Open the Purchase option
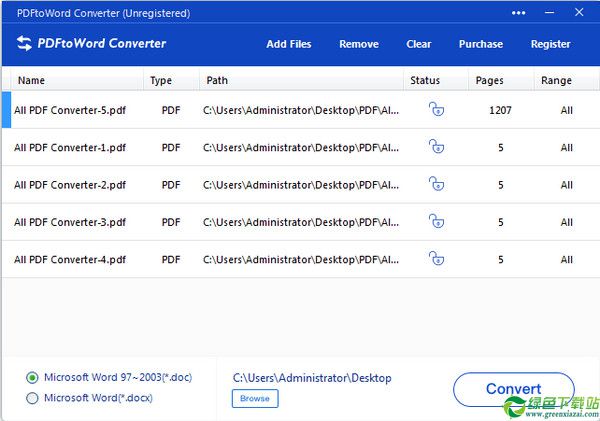Image resolution: width=600 pixels, height=421 pixels. point(481,44)
